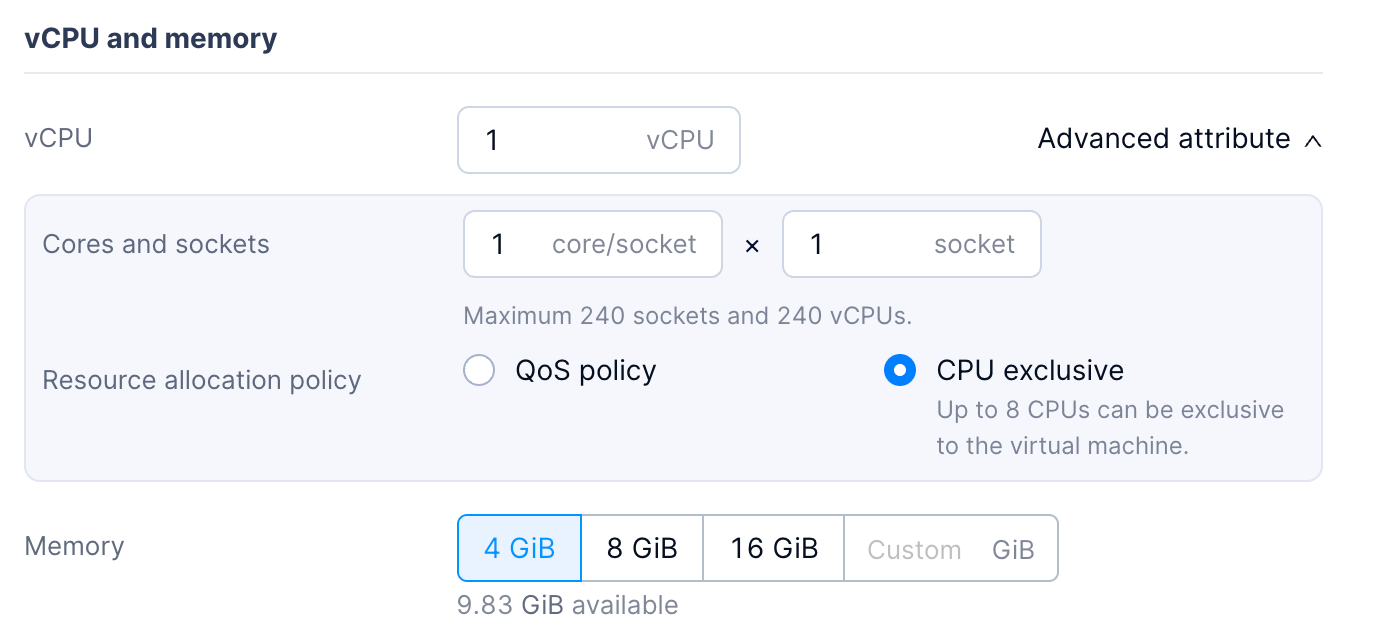Select the QoS policy radio button
Image resolution: width=1378 pixels, height=628 pixels.
(479, 371)
